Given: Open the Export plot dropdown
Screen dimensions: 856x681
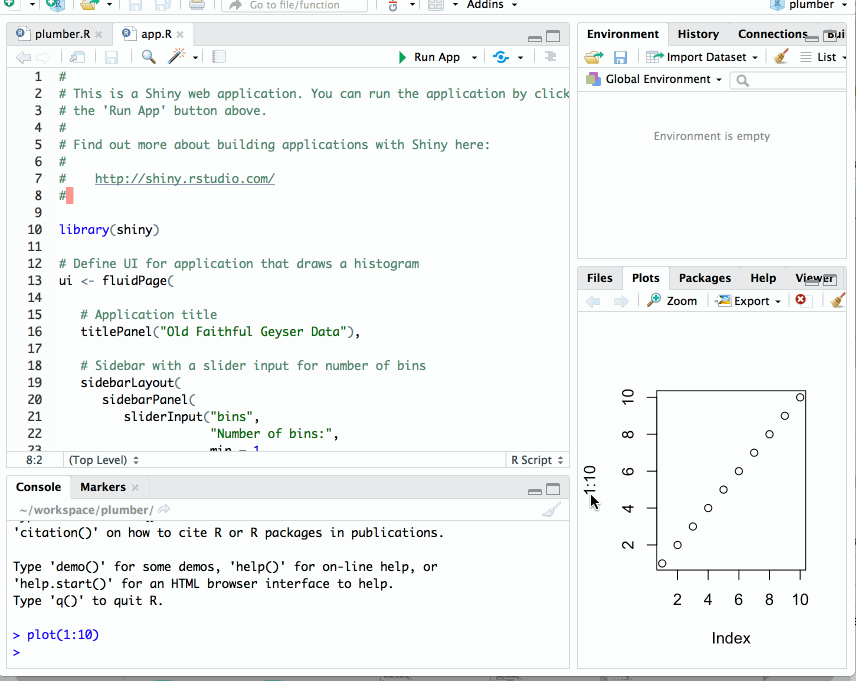Looking at the screenshot, I should [x=748, y=301].
